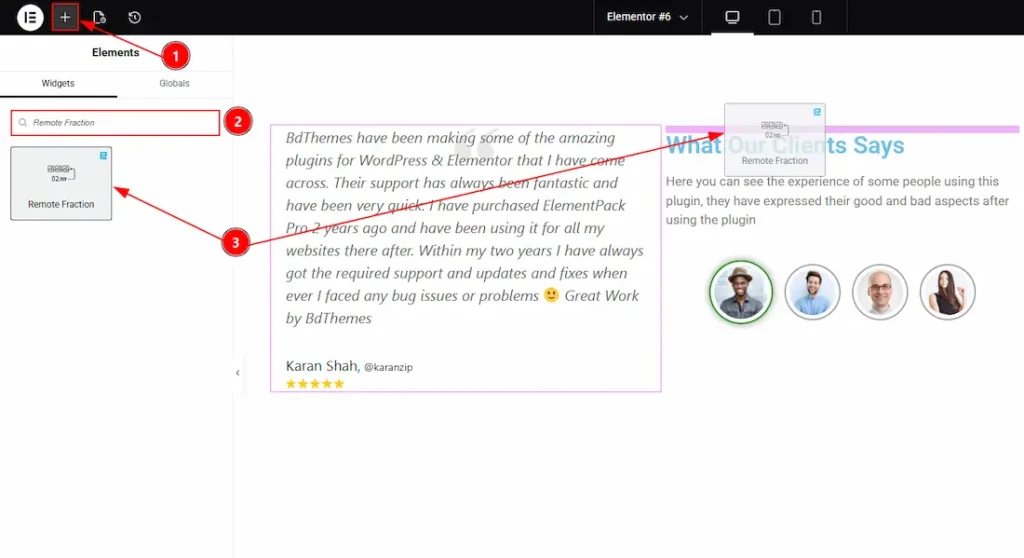Select the bald man with glasses avatar
1024x558 pixels.
tap(879, 292)
